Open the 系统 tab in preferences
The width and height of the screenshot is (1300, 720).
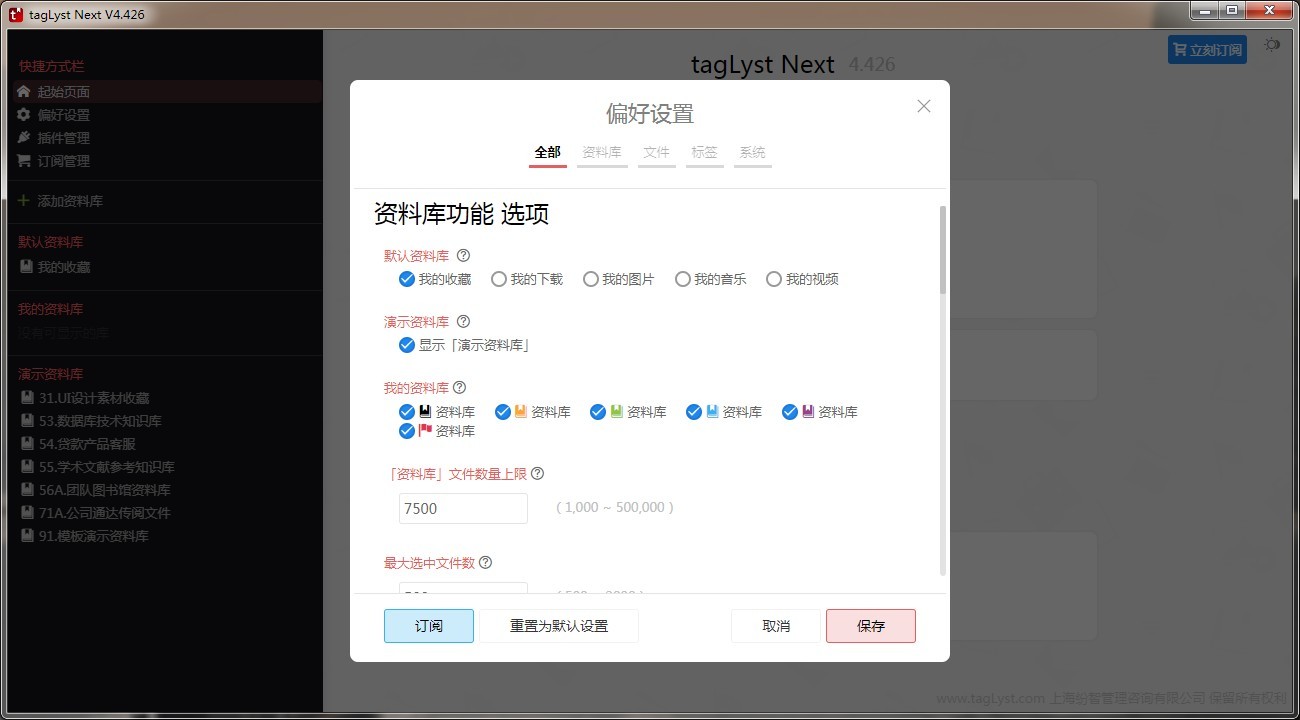click(x=752, y=152)
